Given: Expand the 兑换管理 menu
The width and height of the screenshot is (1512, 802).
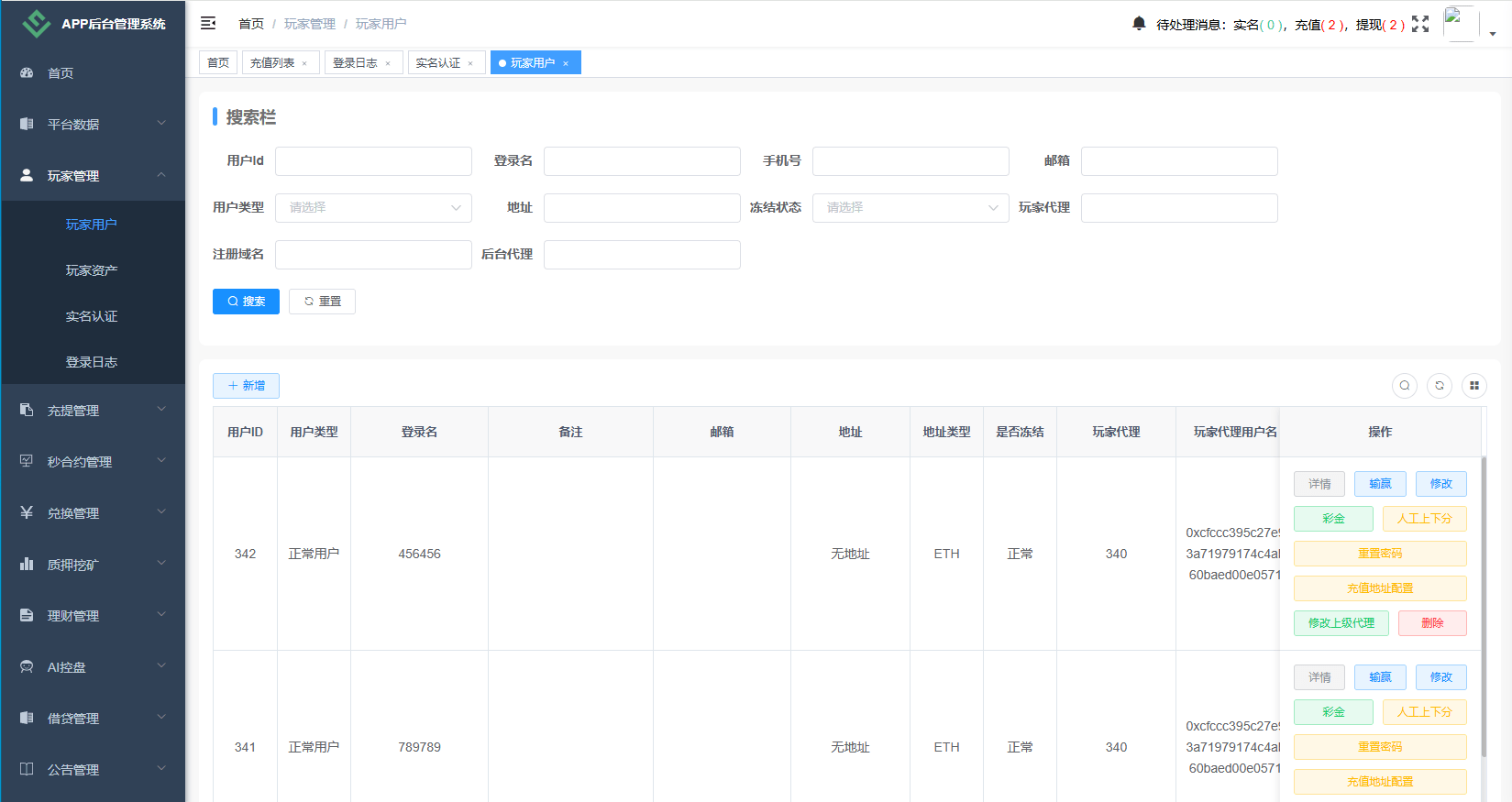Looking at the screenshot, I should coord(93,513).
